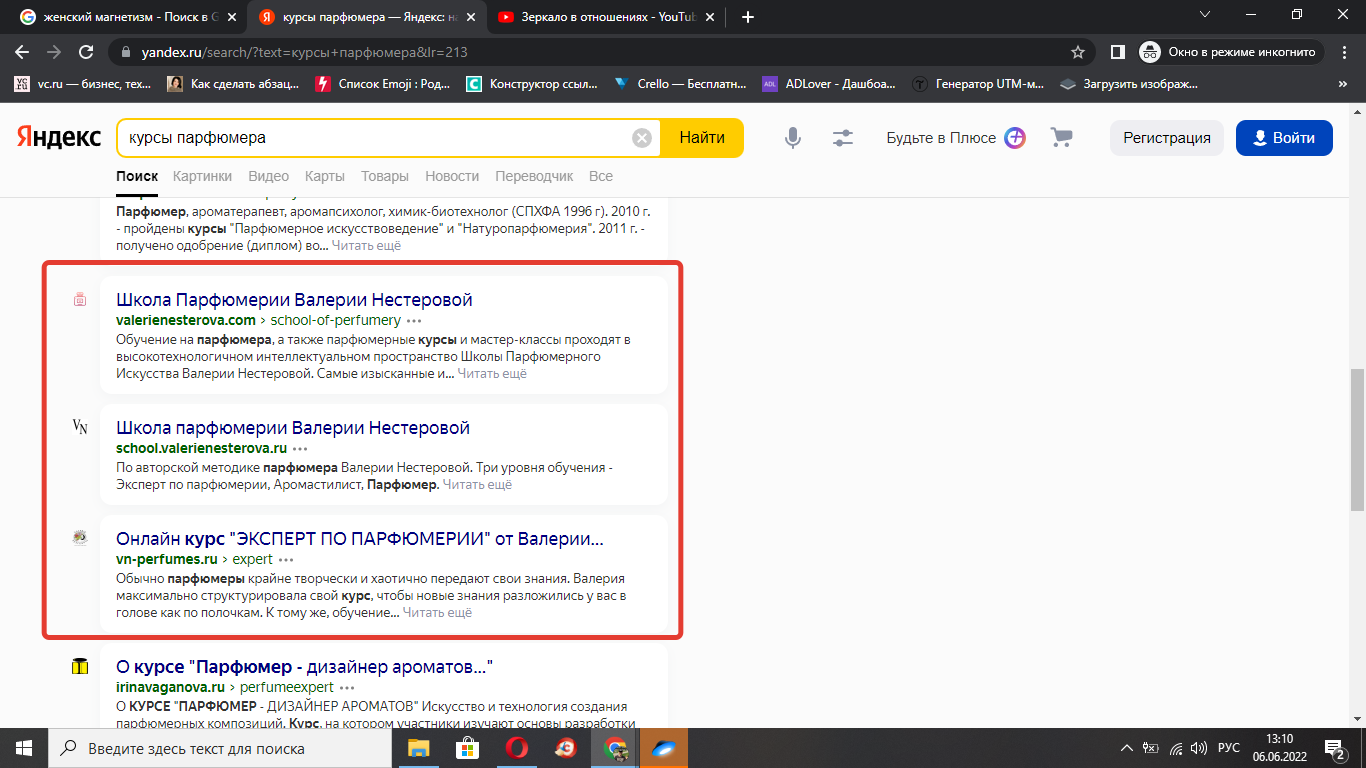The image size is (1366, 768).
Task: Open the shopping cart icon
Action: 1061,138
